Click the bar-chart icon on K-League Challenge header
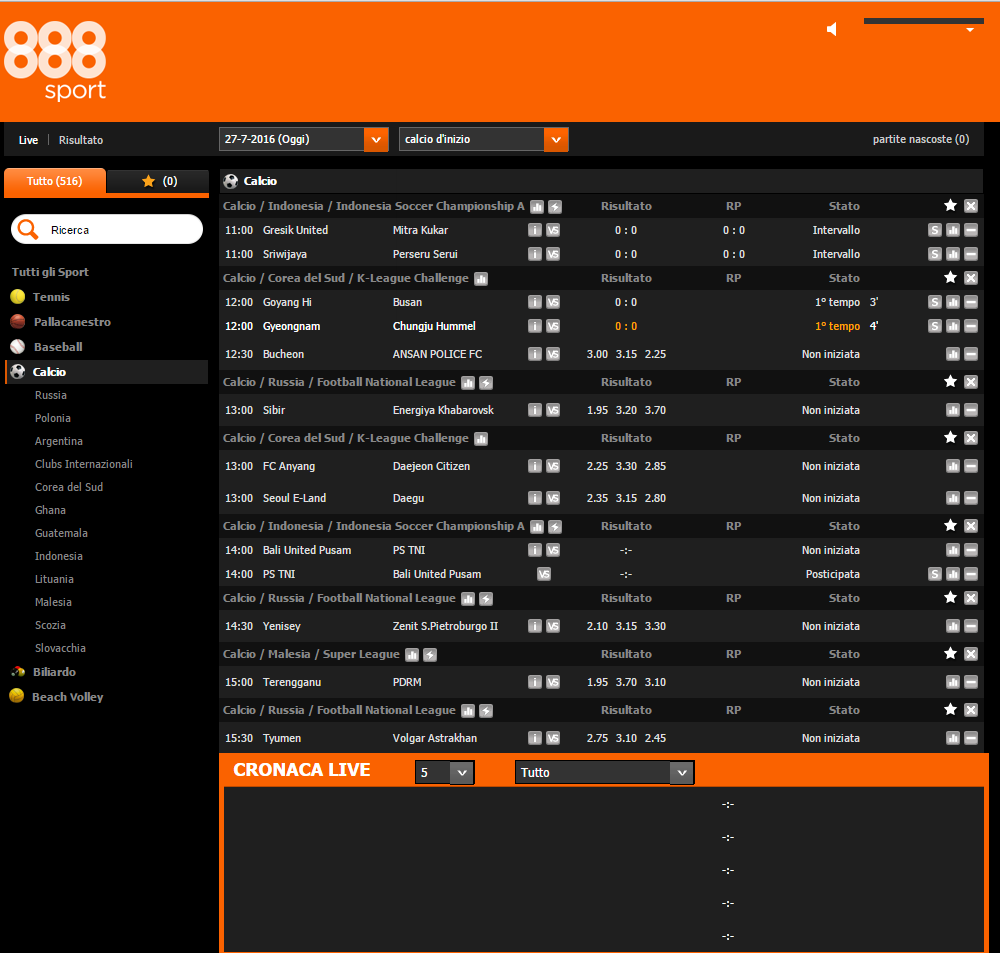The image size is (1000, 953). (x=481, y=277)
